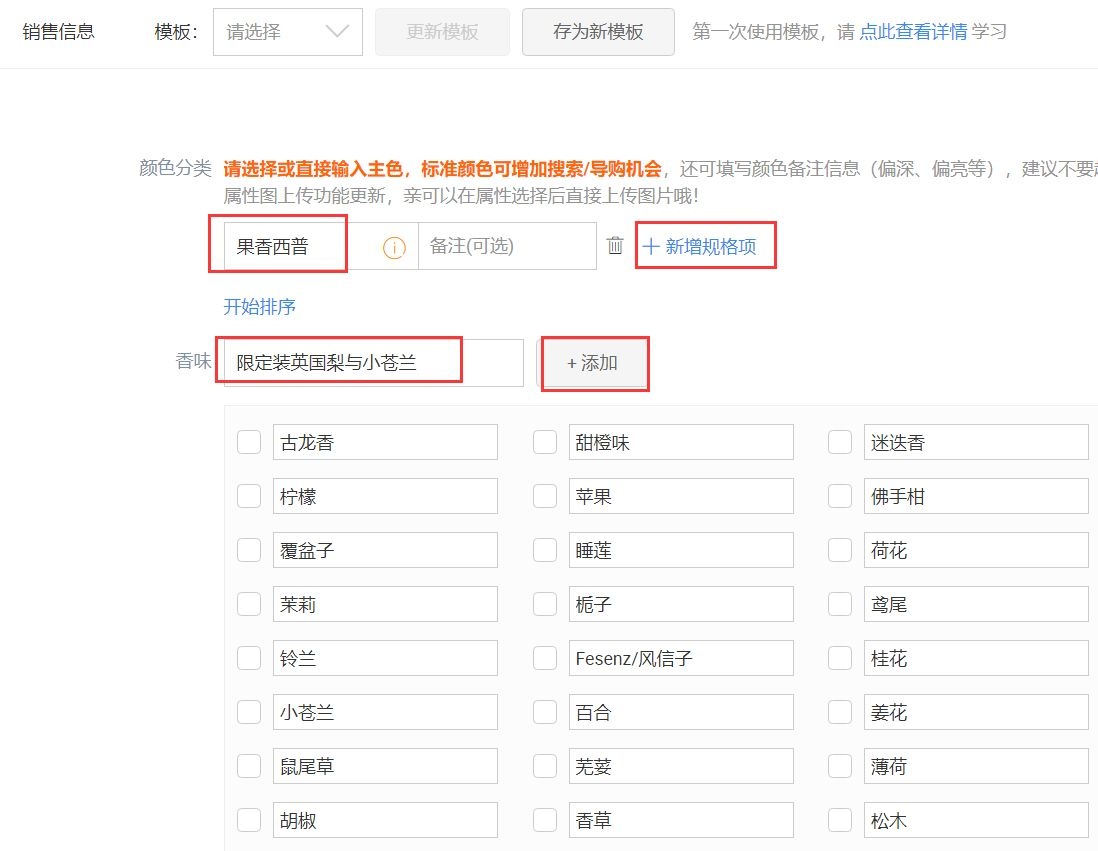Click the + 添加 button
Screen dimensions: 1098x851
pos(592,363)
